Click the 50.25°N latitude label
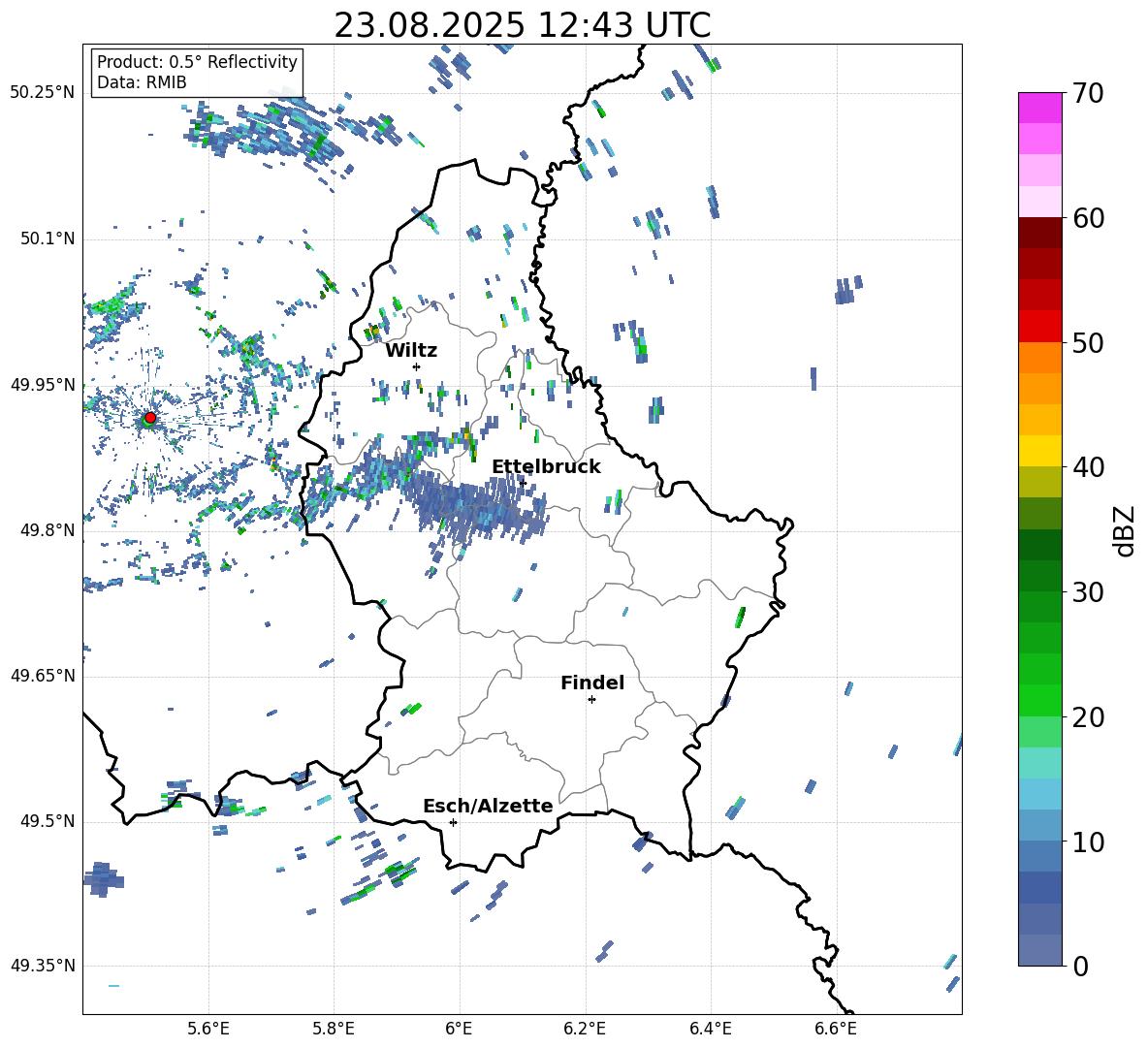Viewport: 1148px width, 1048px height. coord(43,93)
